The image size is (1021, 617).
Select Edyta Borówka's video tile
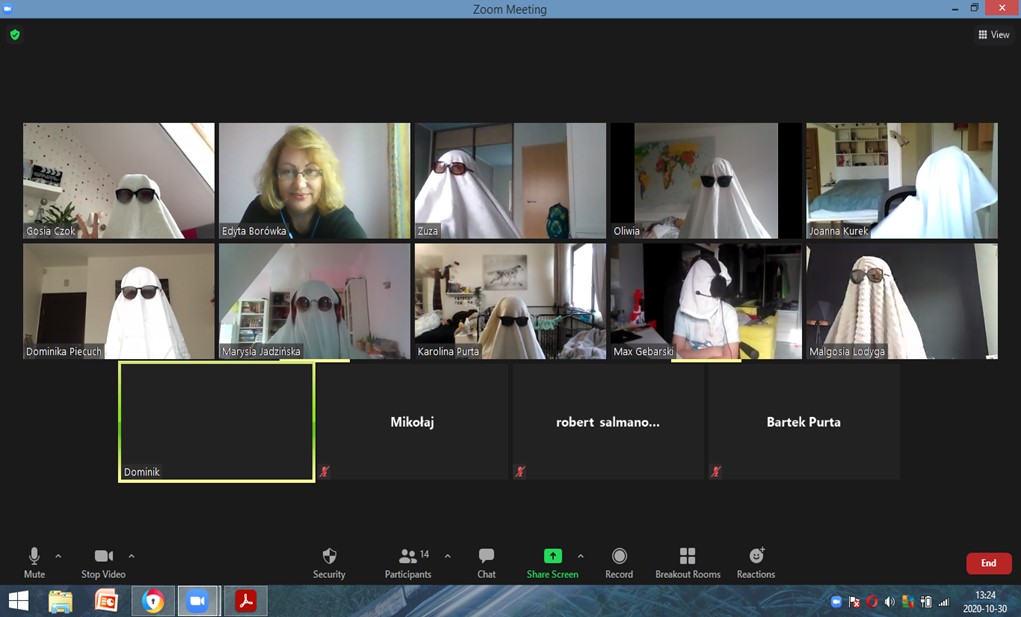[314, 180]
